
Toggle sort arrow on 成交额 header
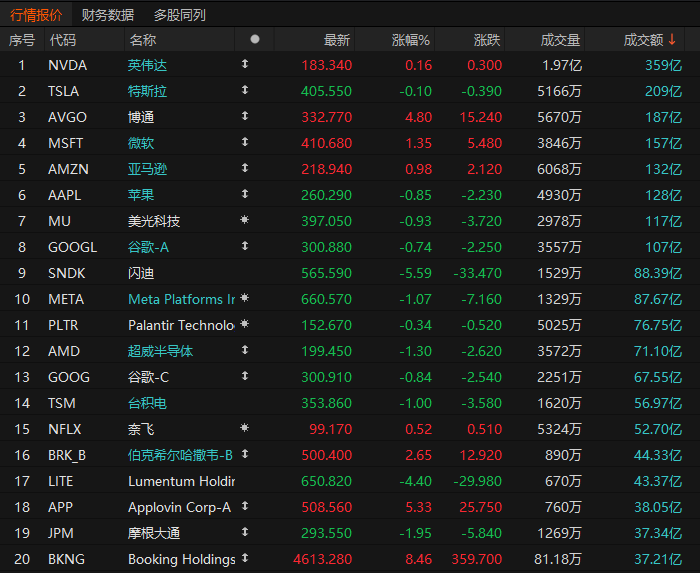672,40
